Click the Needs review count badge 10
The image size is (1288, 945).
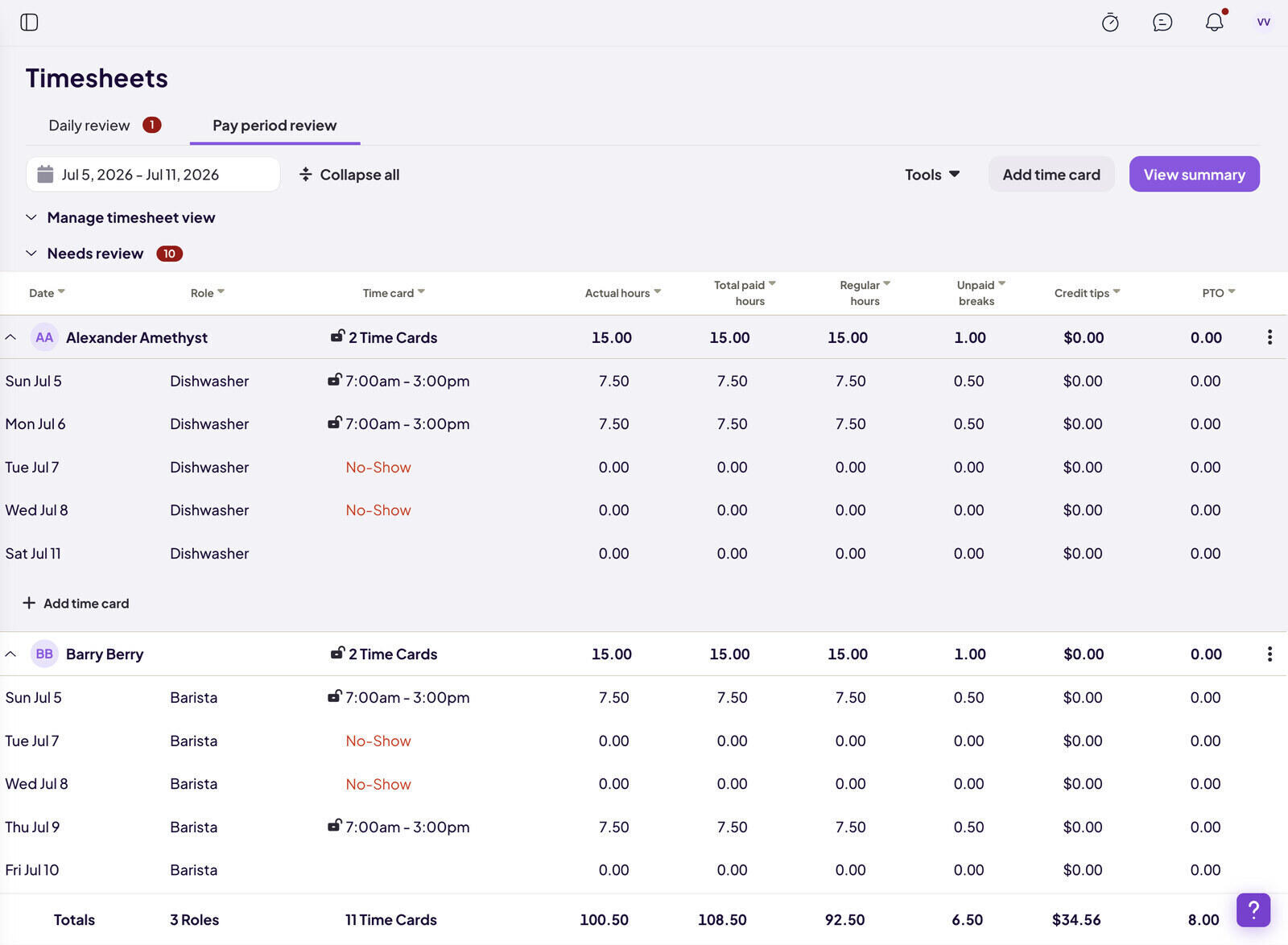tap(169, 254)
